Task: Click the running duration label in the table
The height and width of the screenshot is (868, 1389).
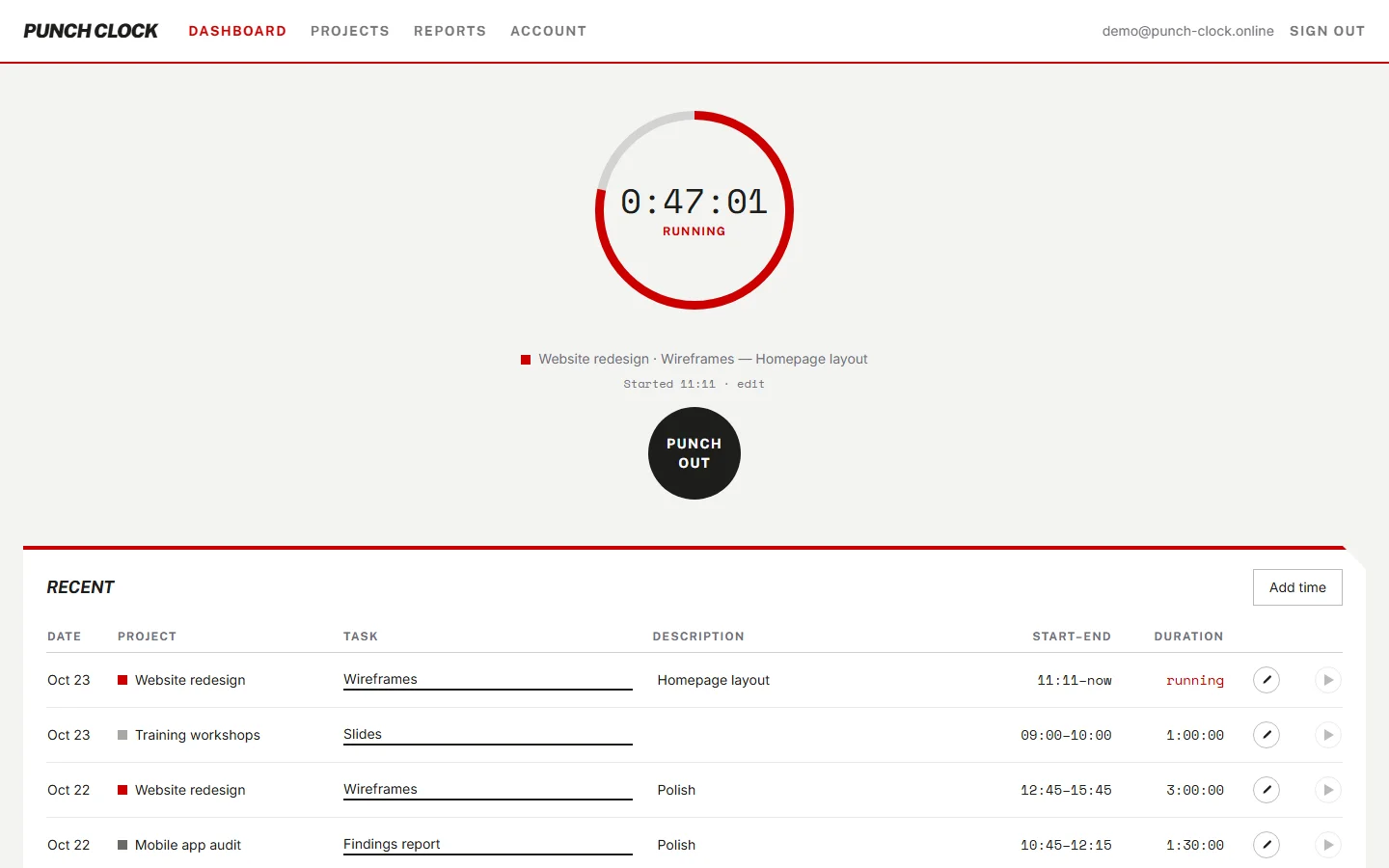Action: (1195, 680)
